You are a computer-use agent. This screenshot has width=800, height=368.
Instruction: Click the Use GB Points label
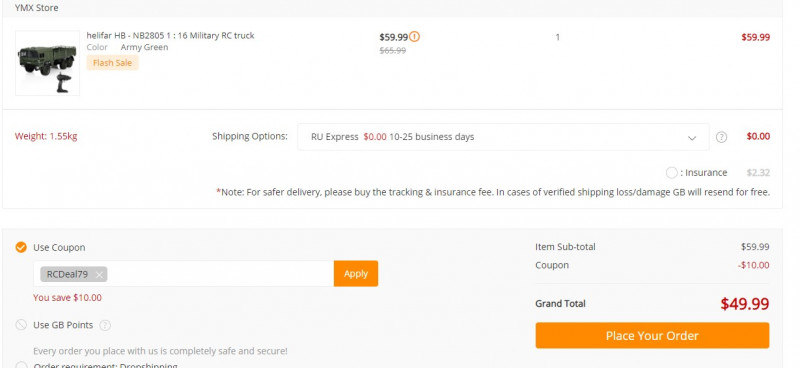[x=63, y=325]
